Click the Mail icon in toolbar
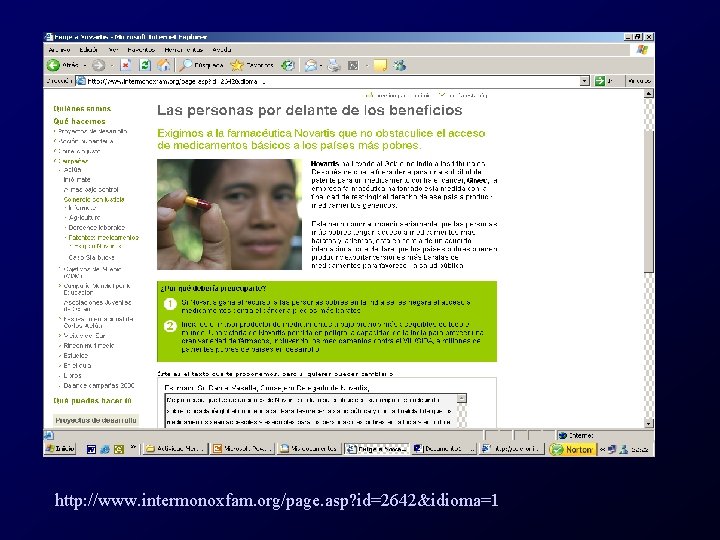720x540 pixels. point(311,66)
